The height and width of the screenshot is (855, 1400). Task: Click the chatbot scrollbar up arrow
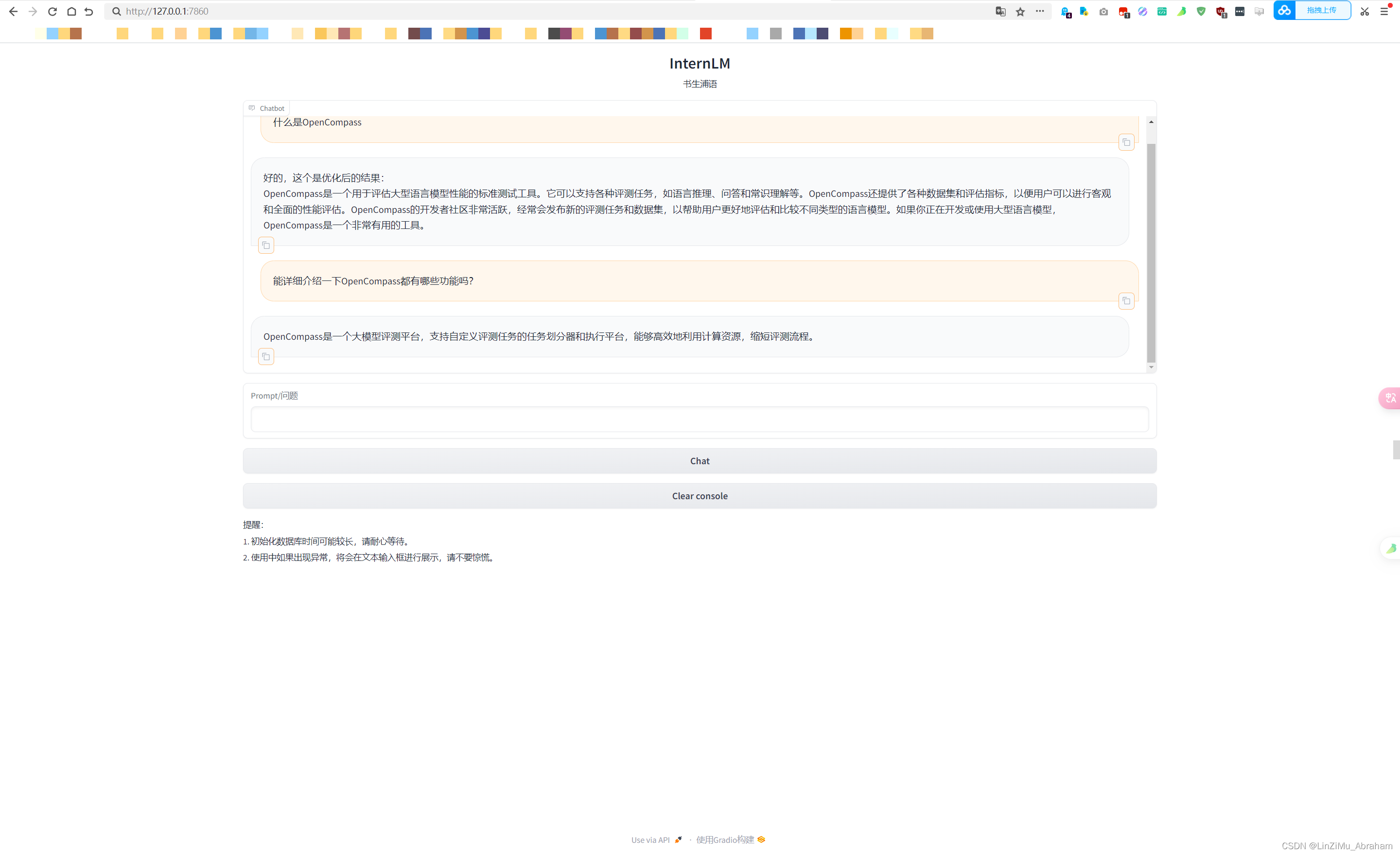coord(1151,122)
